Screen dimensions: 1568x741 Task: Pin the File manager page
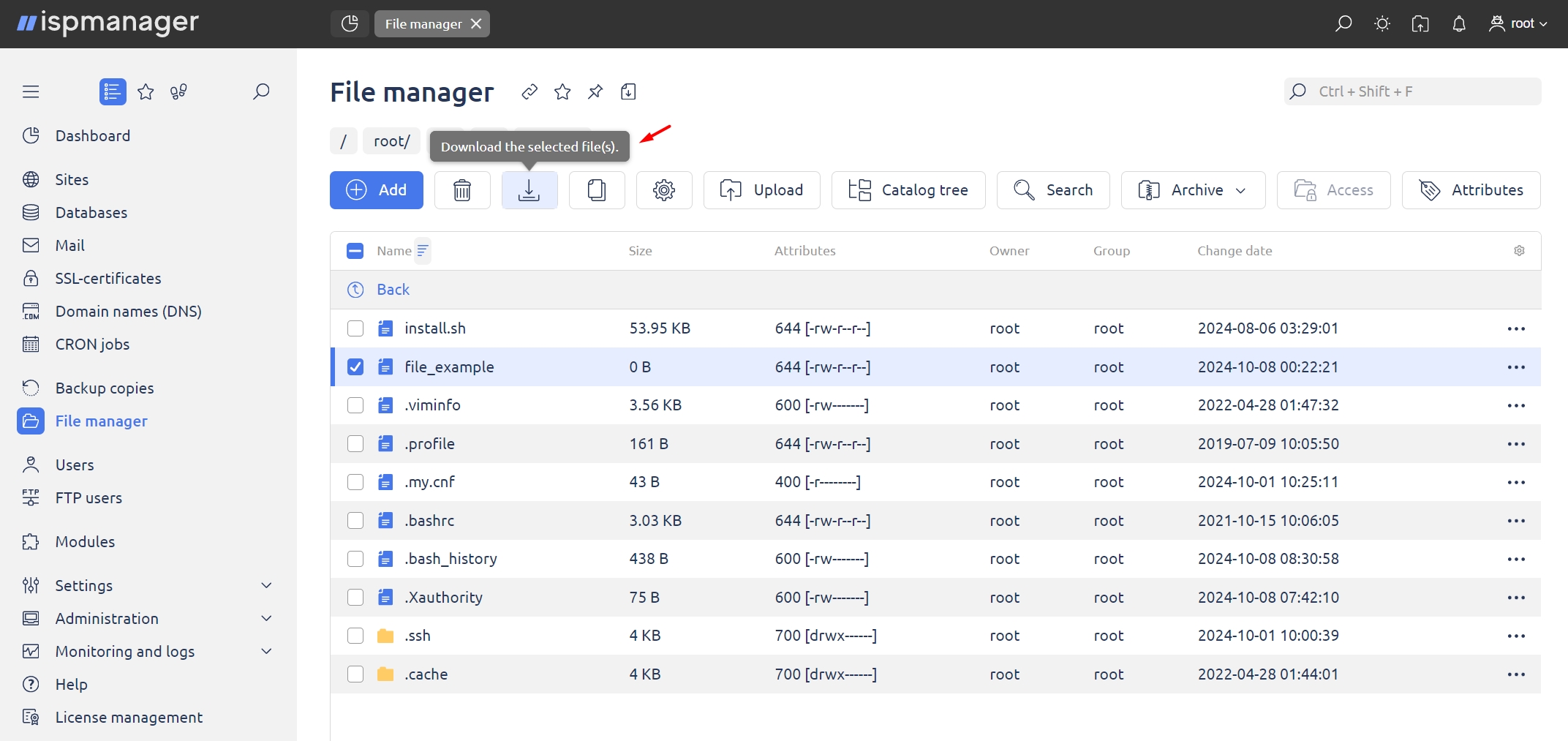tap(595, 91)
